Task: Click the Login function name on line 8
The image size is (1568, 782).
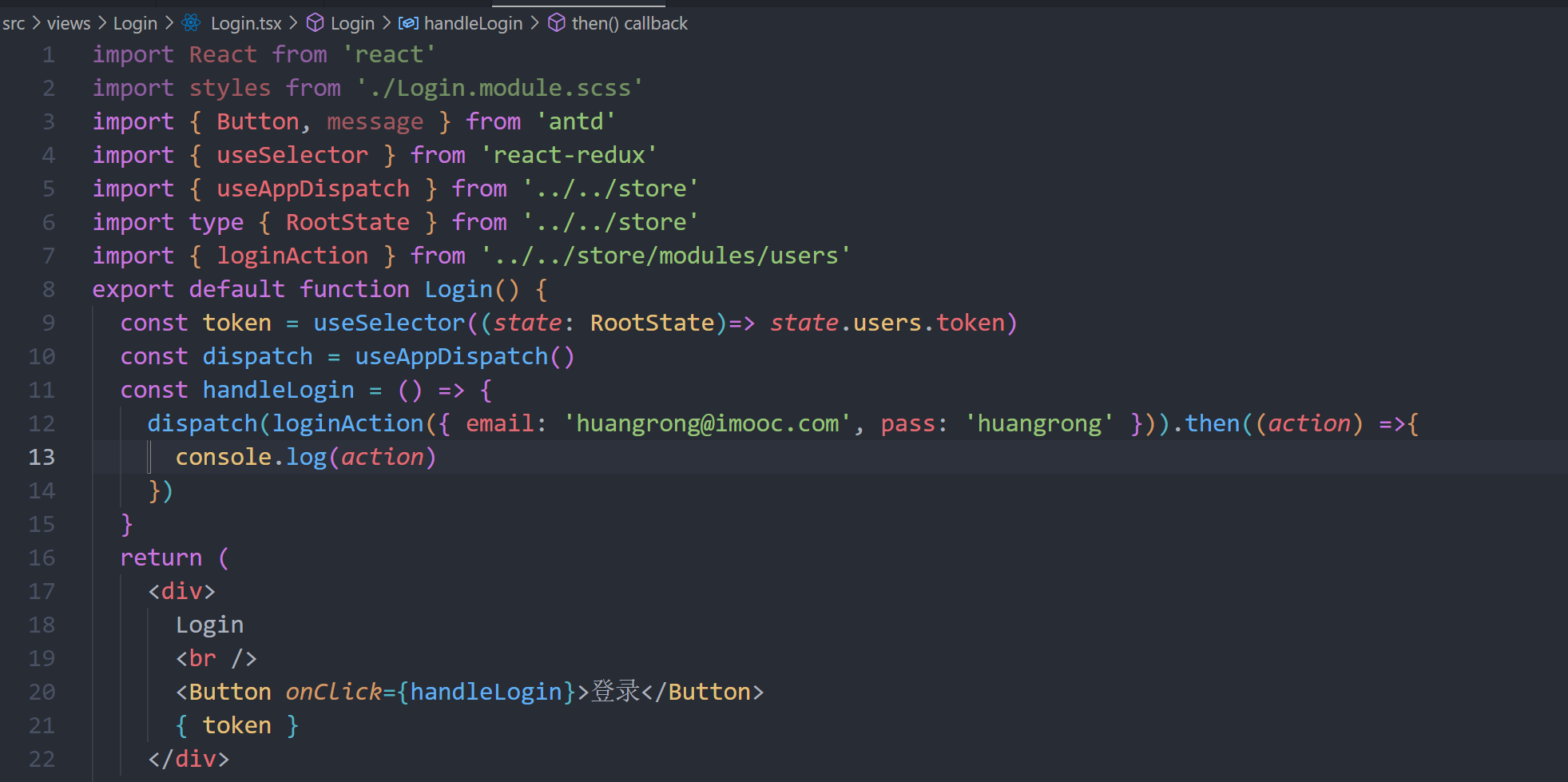Action: 458,289
